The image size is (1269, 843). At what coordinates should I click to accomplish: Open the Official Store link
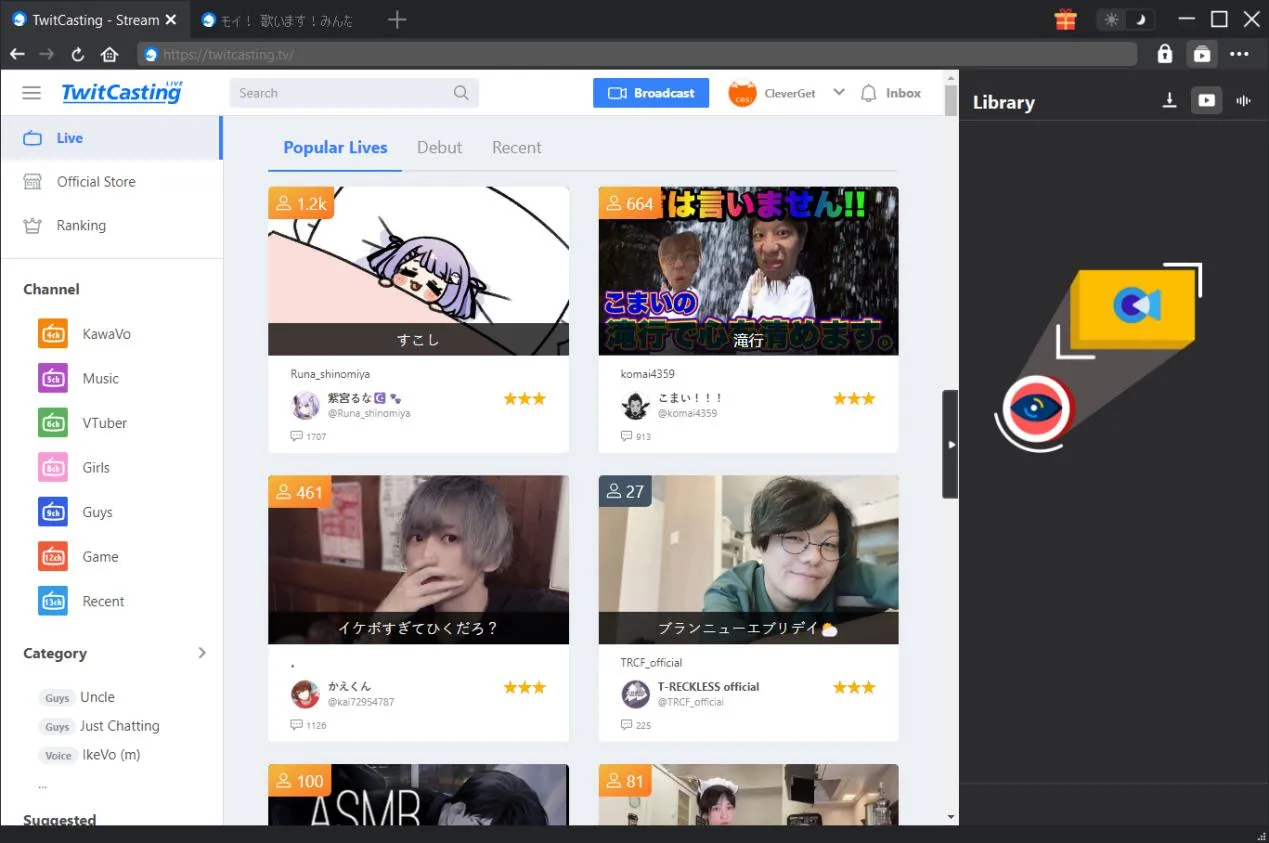96,182
